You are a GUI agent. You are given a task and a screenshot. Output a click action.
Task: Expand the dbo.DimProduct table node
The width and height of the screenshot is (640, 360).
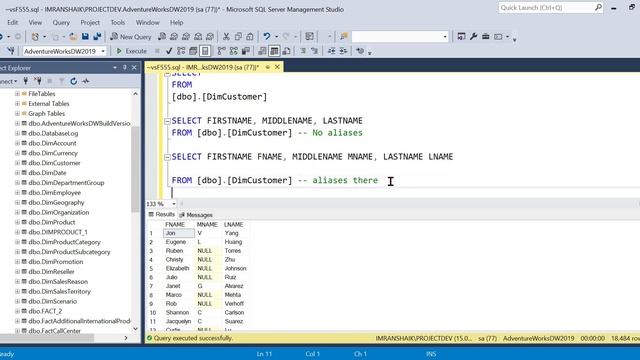[x=17, y=222]
